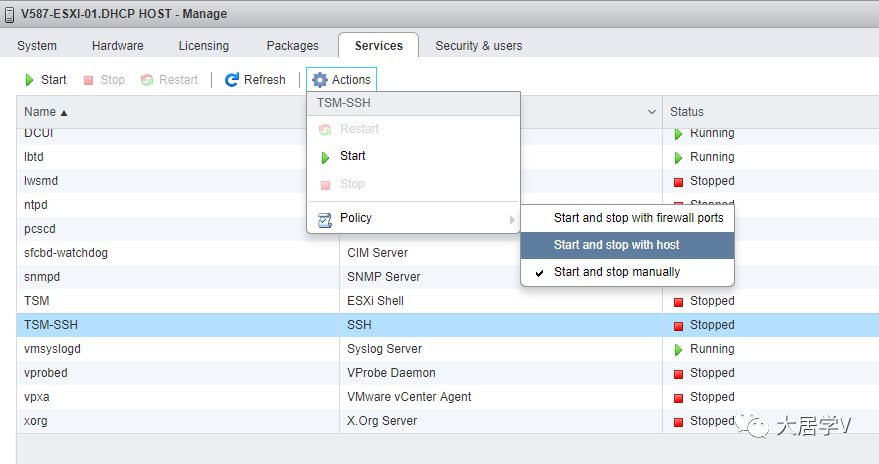Expand the Policy submenu arrow

[x=512, y=219]
